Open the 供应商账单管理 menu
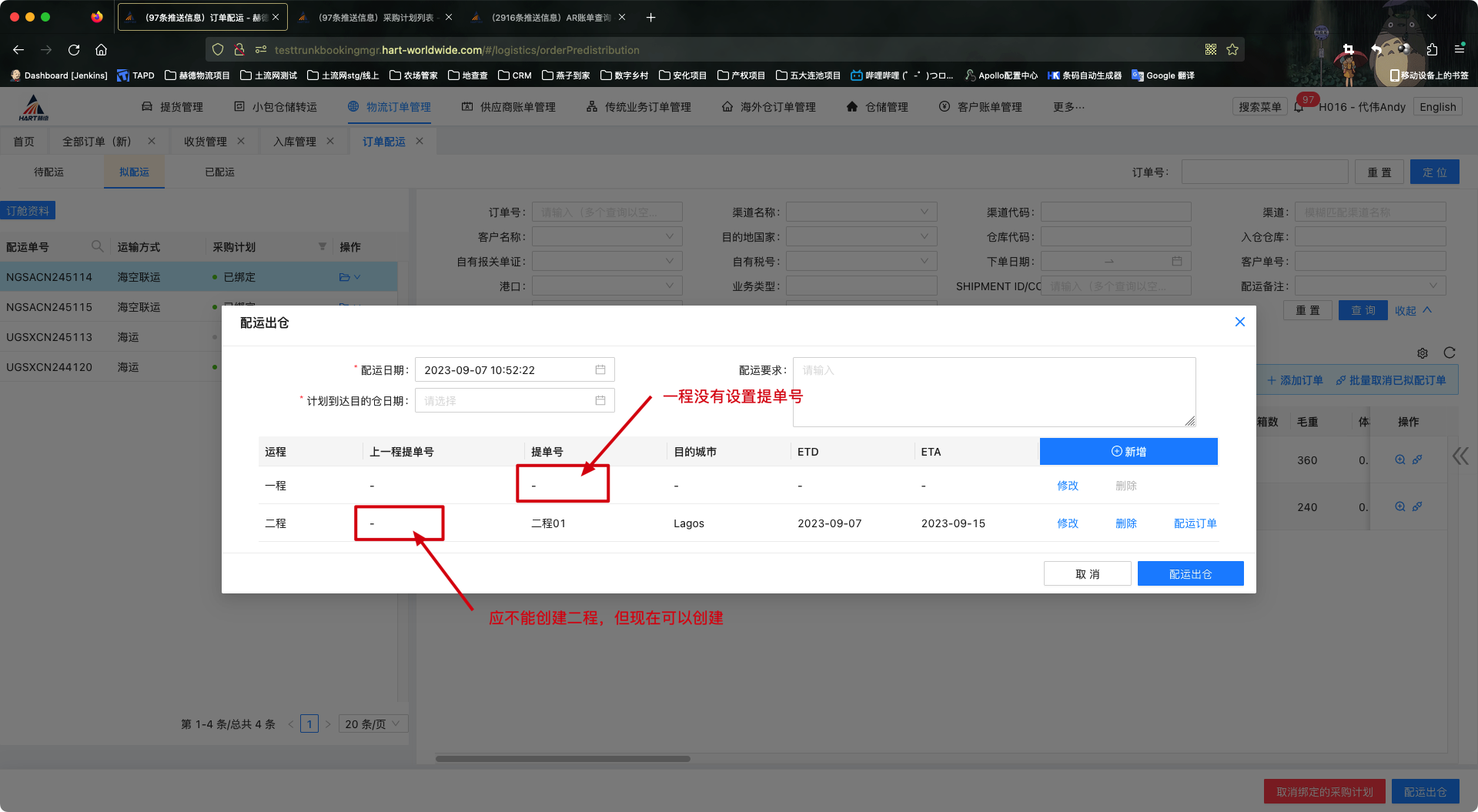Viewport: 1478px width, 812px height. 509,107
